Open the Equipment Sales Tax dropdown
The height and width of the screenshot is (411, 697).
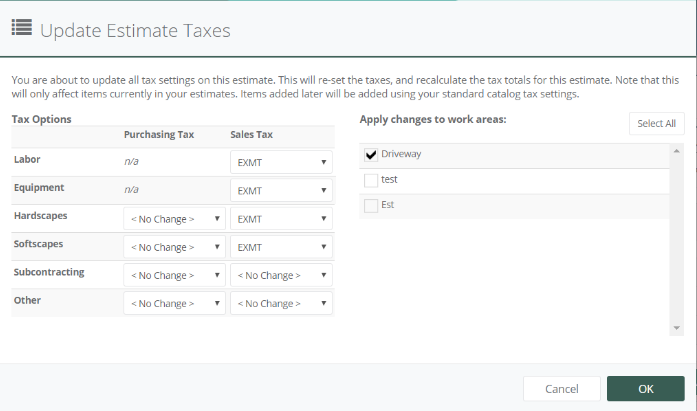281,190
